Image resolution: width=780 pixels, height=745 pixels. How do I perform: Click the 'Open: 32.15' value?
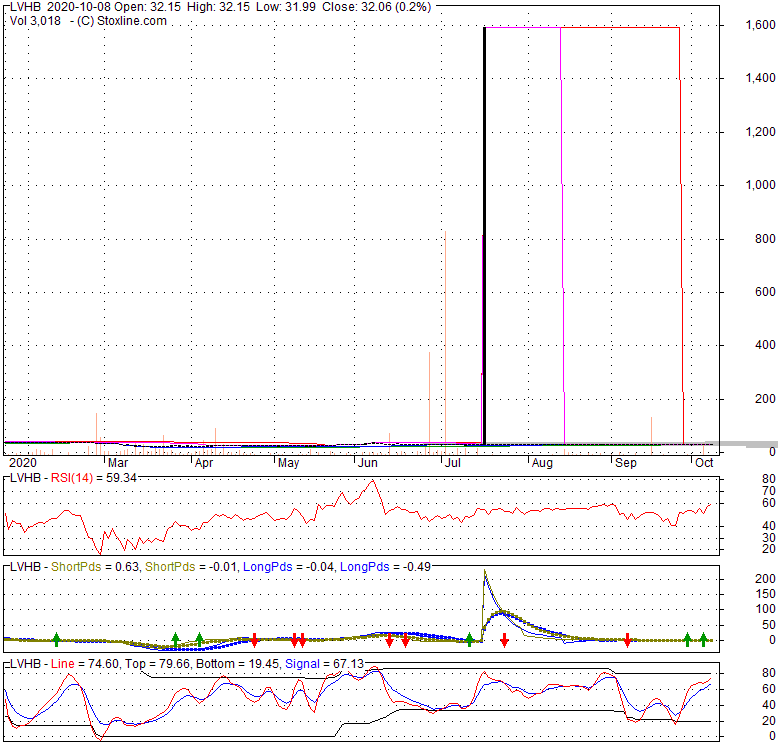point(148,7)
